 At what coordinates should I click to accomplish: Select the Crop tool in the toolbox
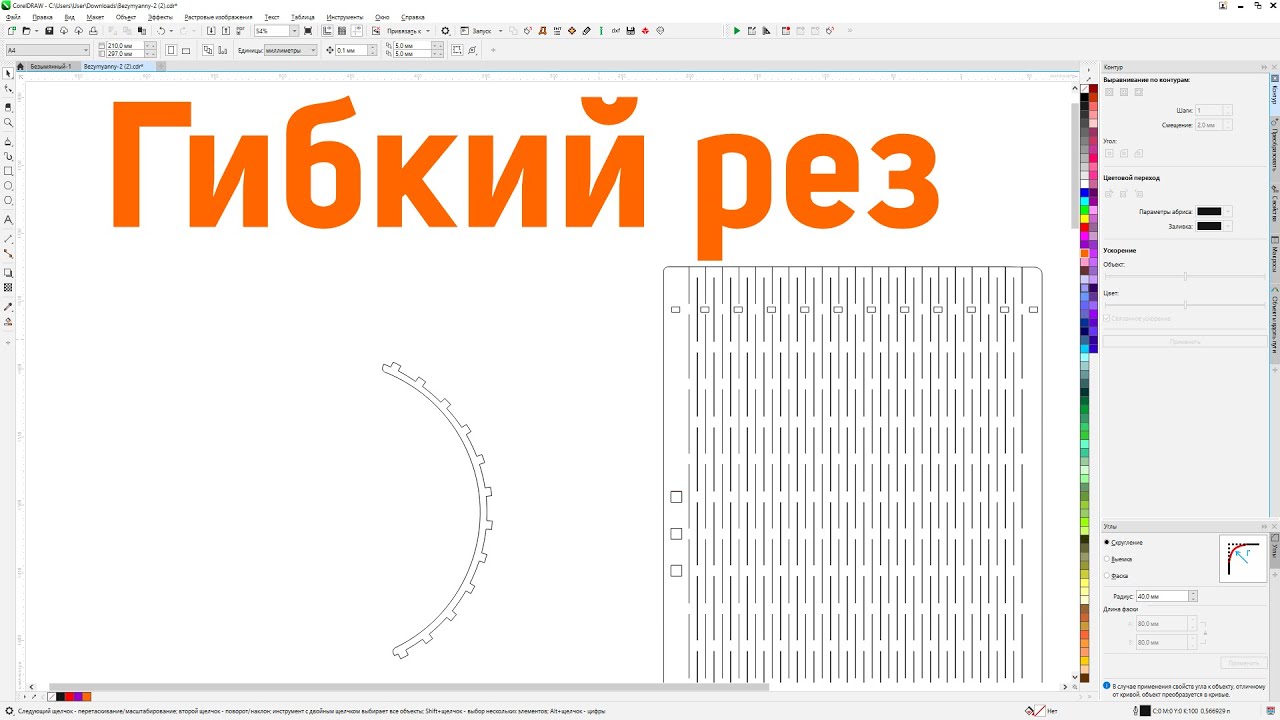click(x=9, y=106)
